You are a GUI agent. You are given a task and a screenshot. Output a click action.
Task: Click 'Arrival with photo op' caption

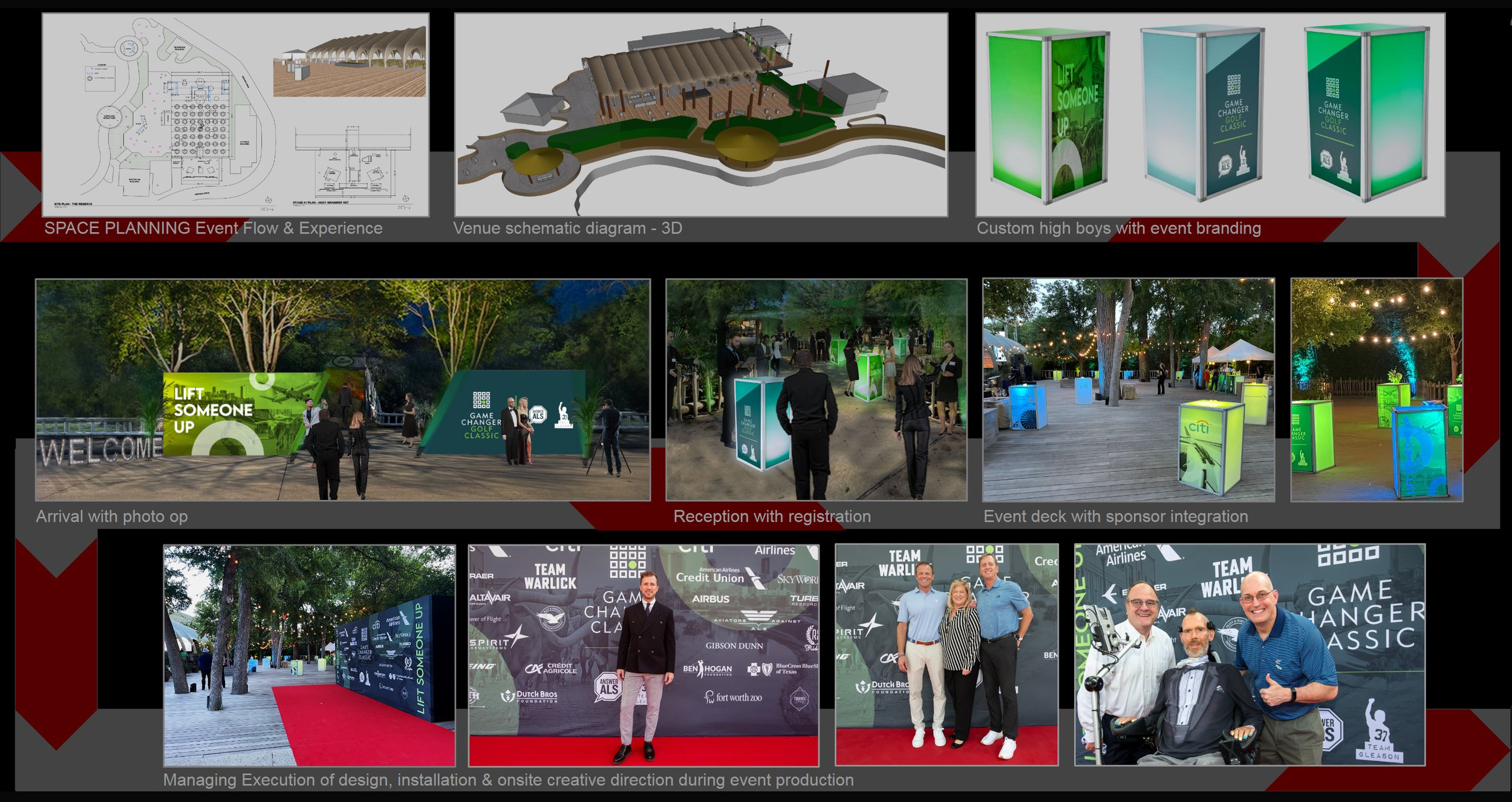(x=112, y=517)
